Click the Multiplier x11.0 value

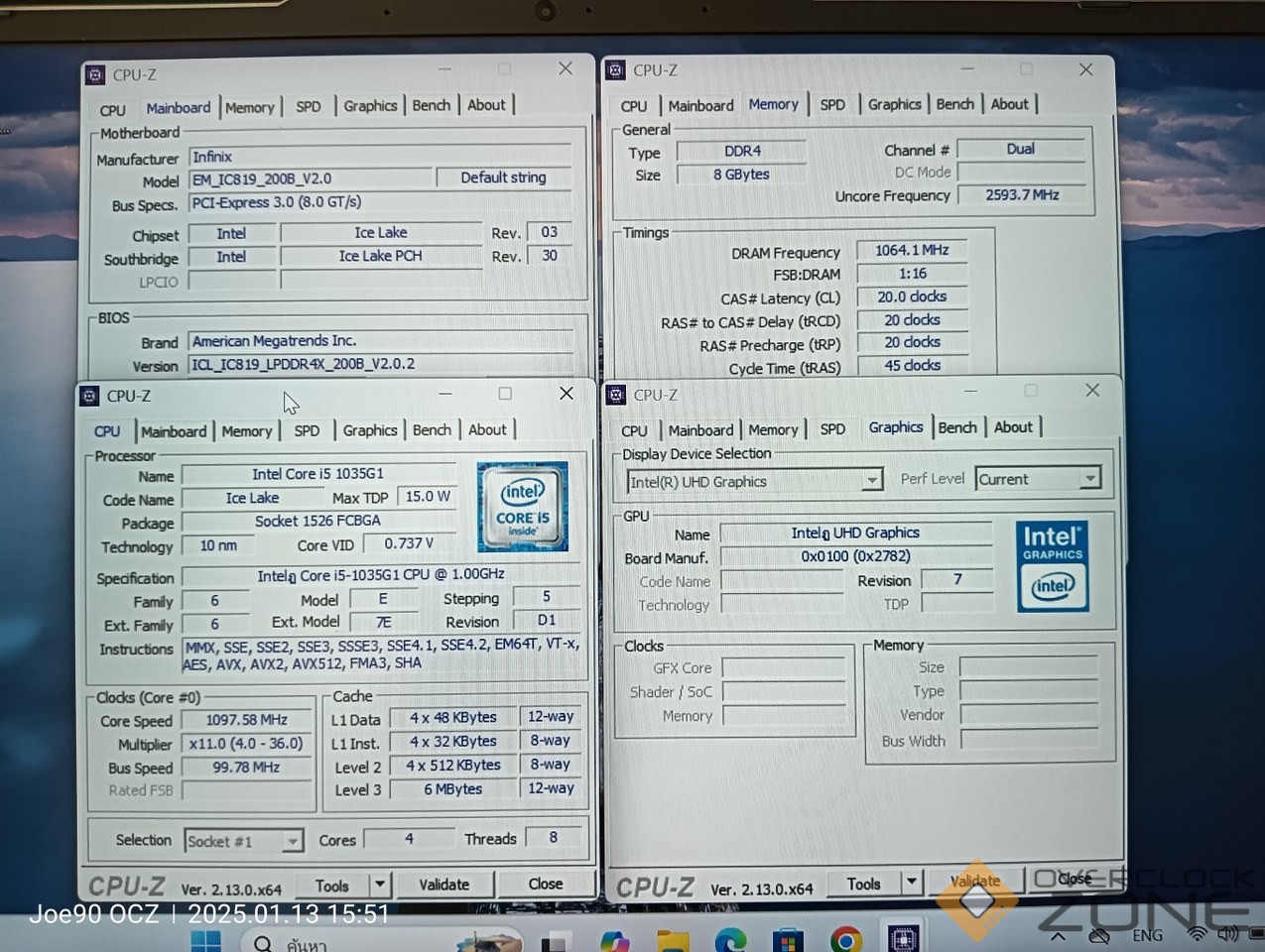click(246, 744)
